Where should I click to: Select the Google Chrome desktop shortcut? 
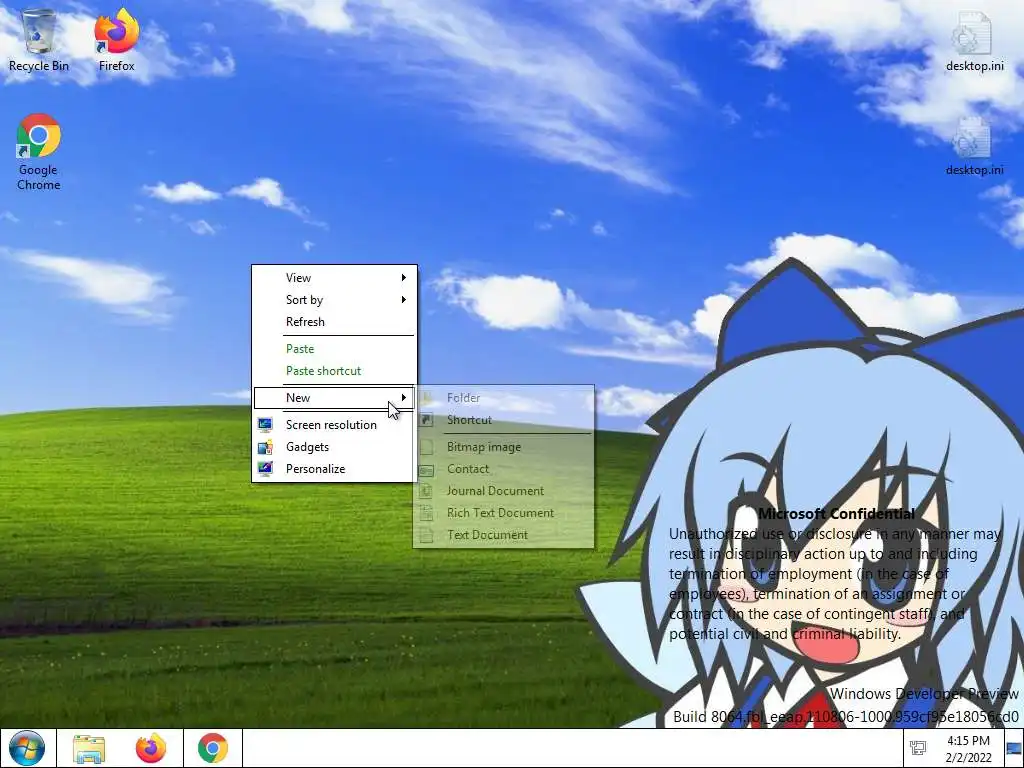coord(39,152)
